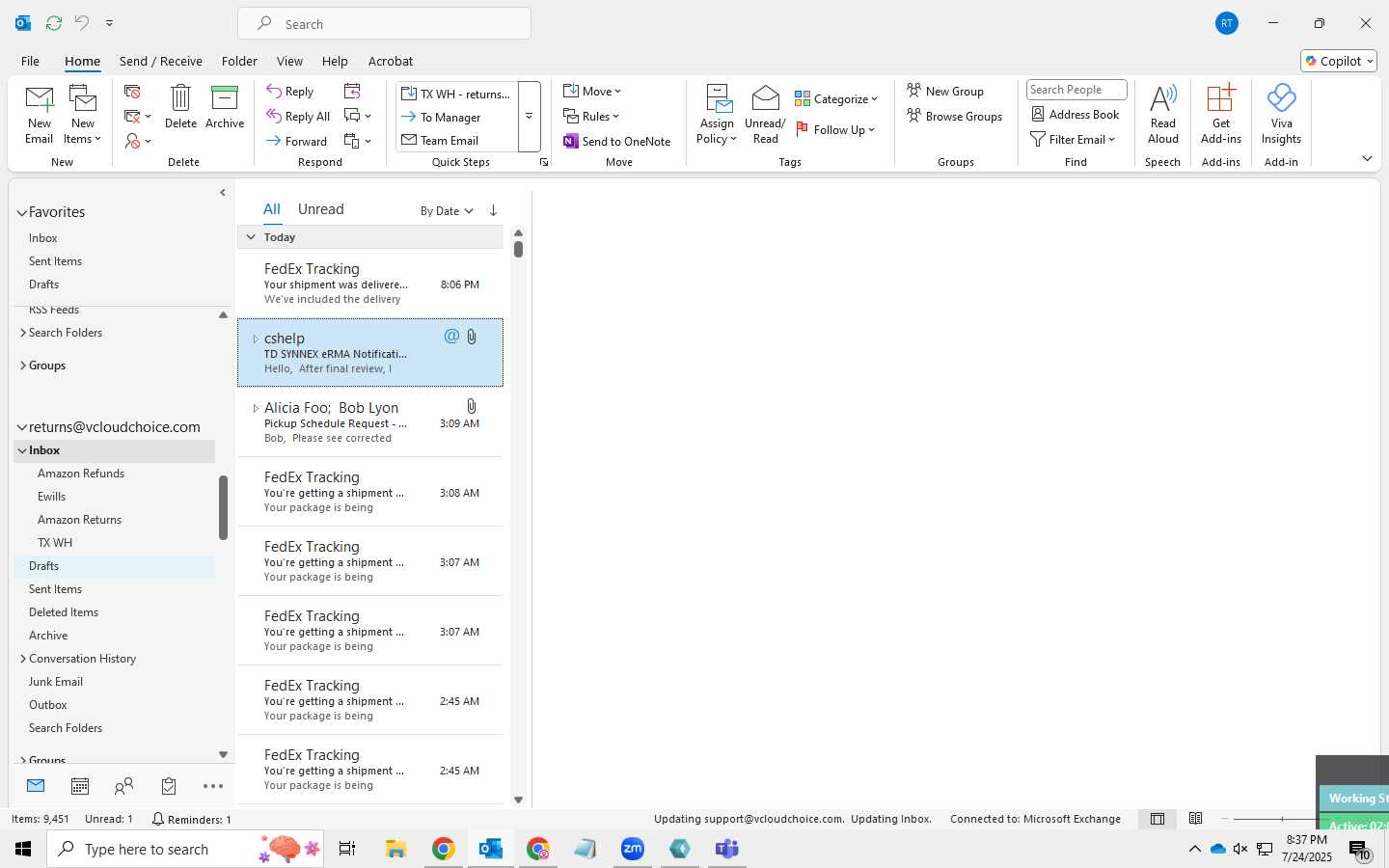Click the Send/Receive sync icon in title bar
1389x868 pixels.
[54, 23]
